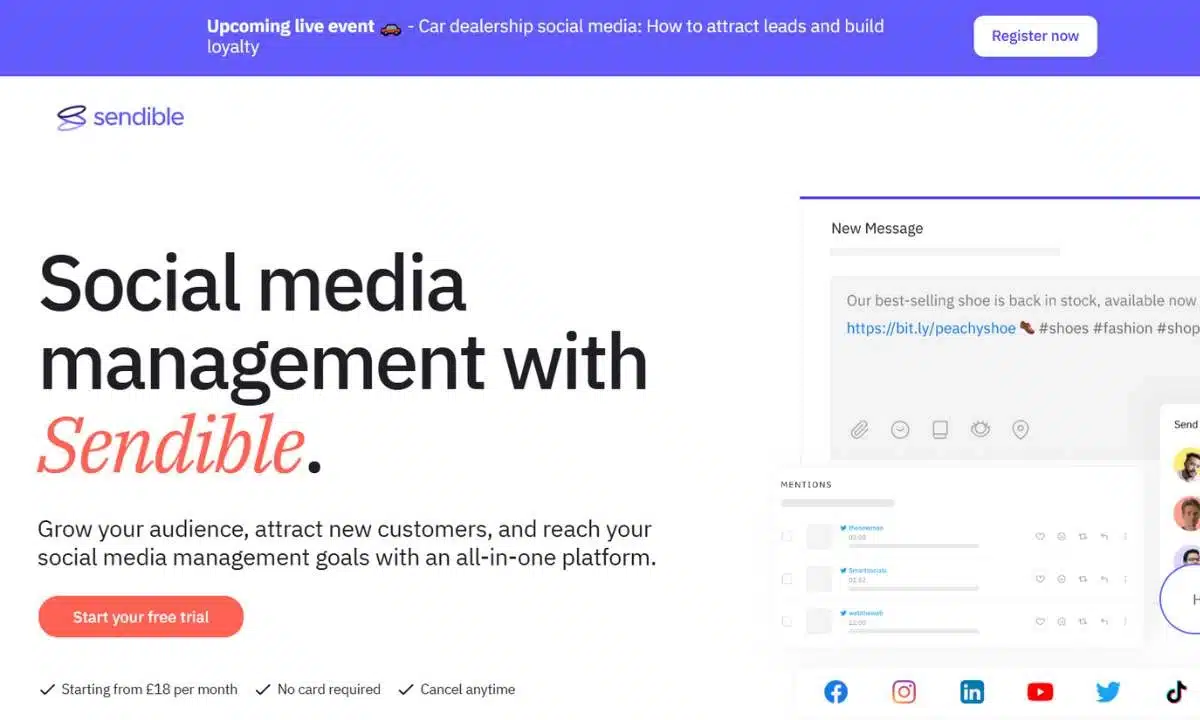This screenshot has width=1200, height=720.
Task: Click sentiment smiley on Smartsocials mention
Action: click(1062, 579)
